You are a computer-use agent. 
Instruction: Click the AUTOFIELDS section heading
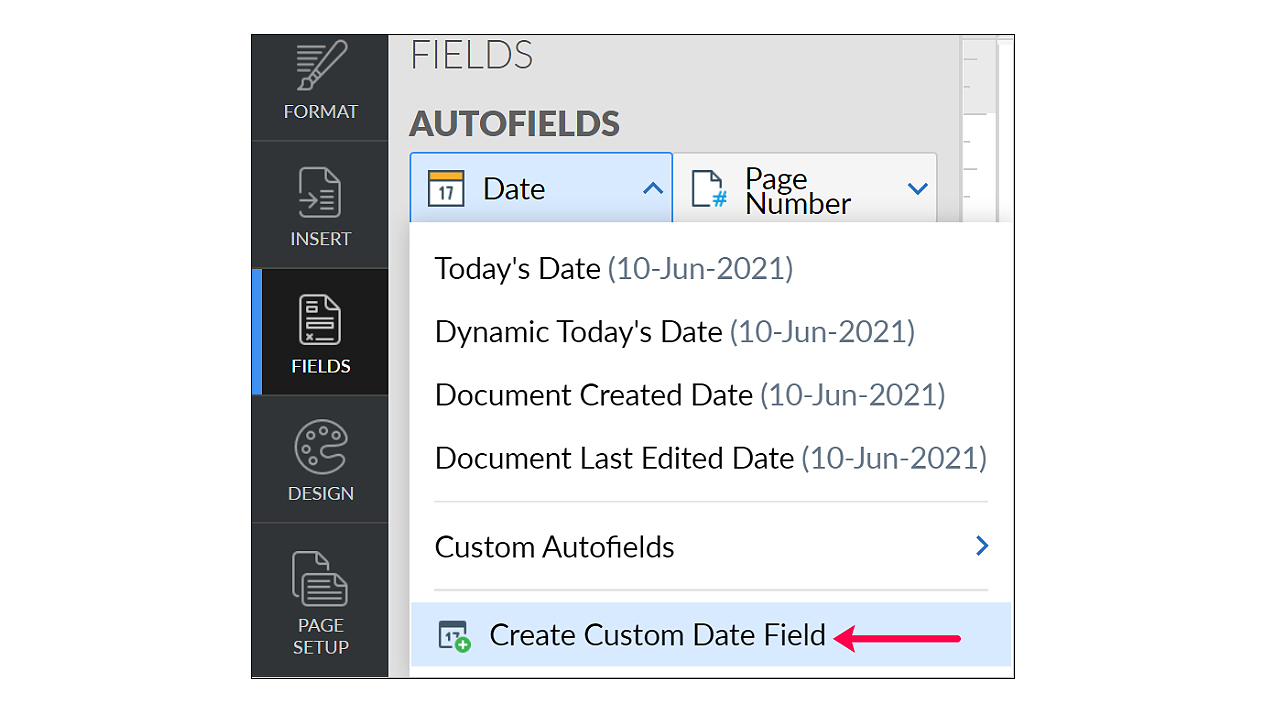click(x=514, y=124)
